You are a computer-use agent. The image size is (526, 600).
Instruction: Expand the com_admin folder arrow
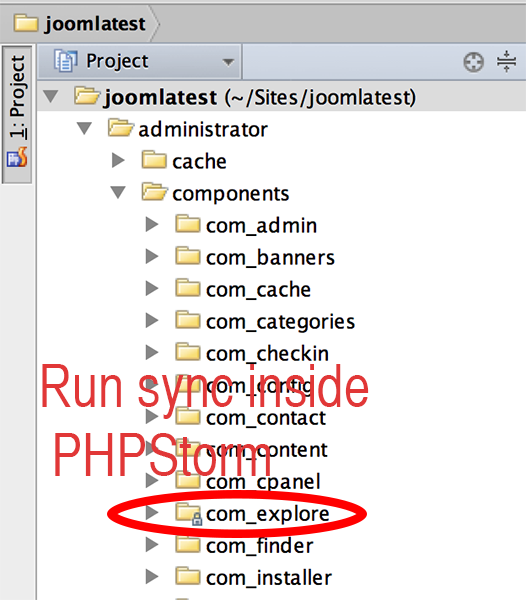(x=152, y=225)
